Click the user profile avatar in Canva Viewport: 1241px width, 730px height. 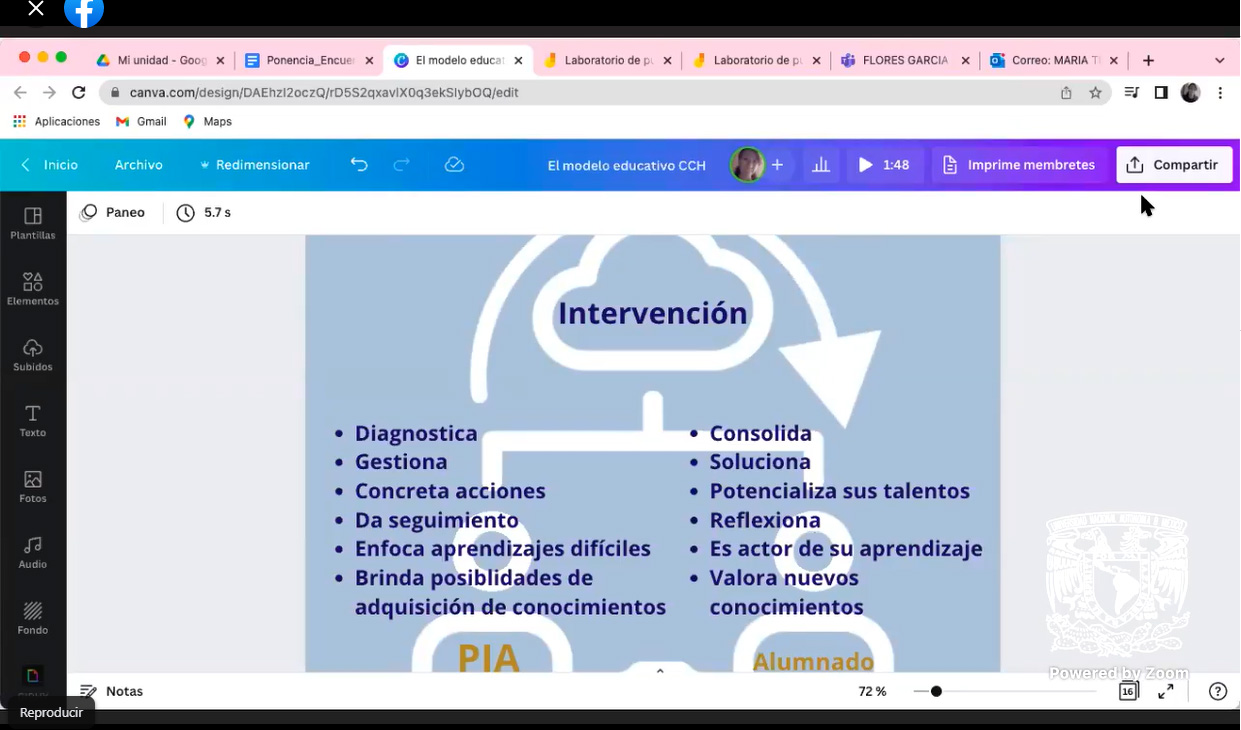[747, 165]
